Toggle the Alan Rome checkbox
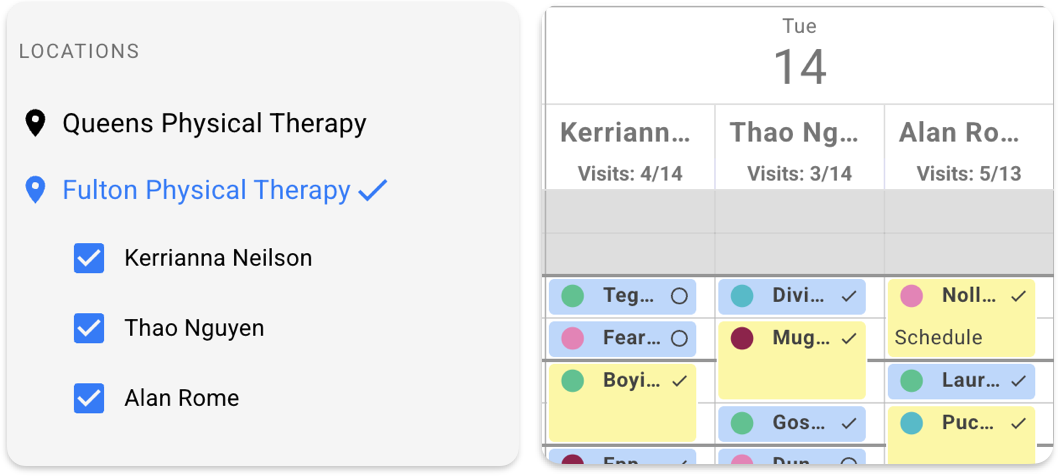1060x476 pixels. (89, 398)
